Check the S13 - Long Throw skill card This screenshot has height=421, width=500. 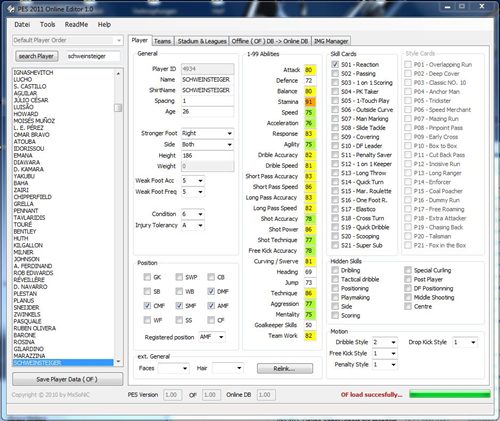tap(335, 173)
